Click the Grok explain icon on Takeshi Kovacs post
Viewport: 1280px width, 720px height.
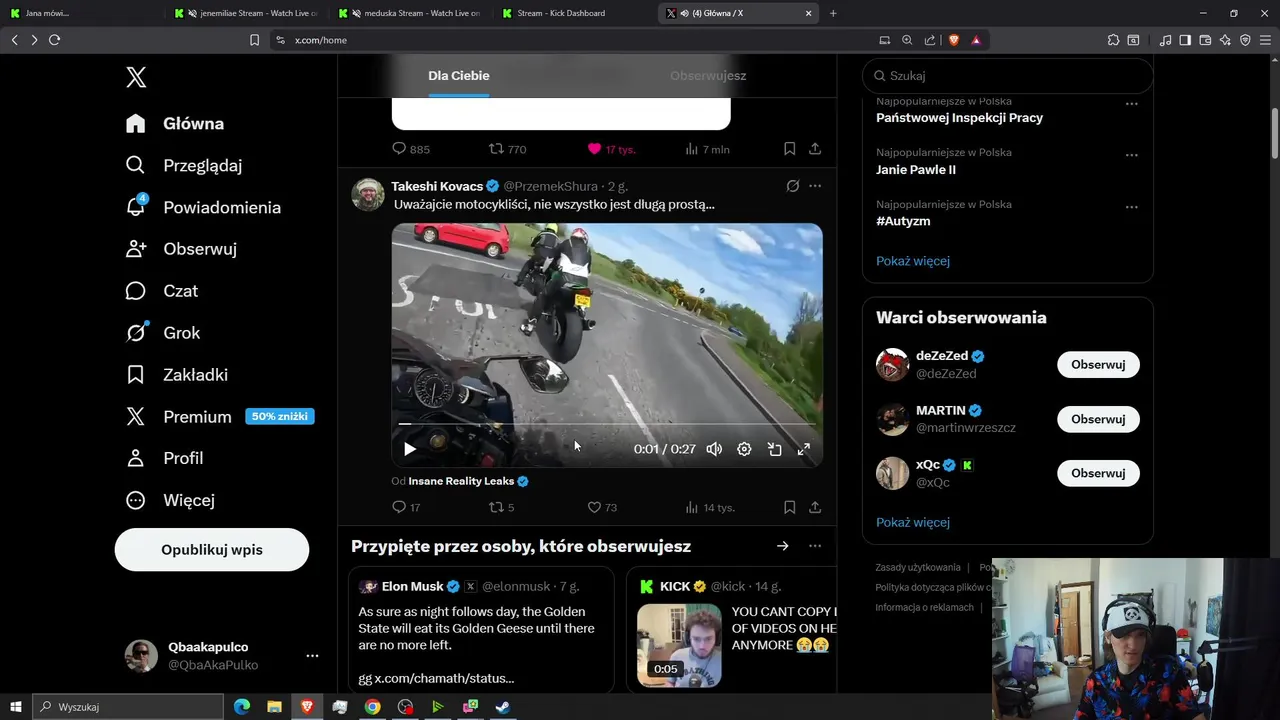click(x=792, y=186)
